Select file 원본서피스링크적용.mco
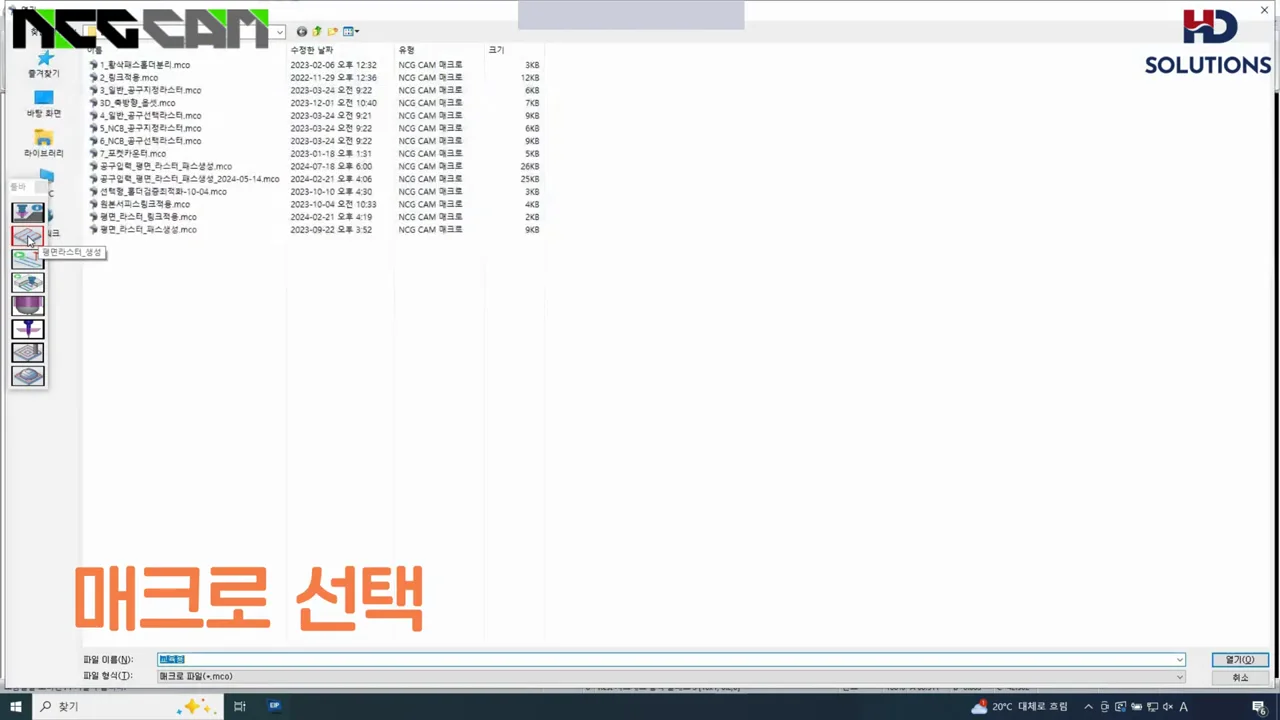This screenshot has height=720, width=1280. 139,204
